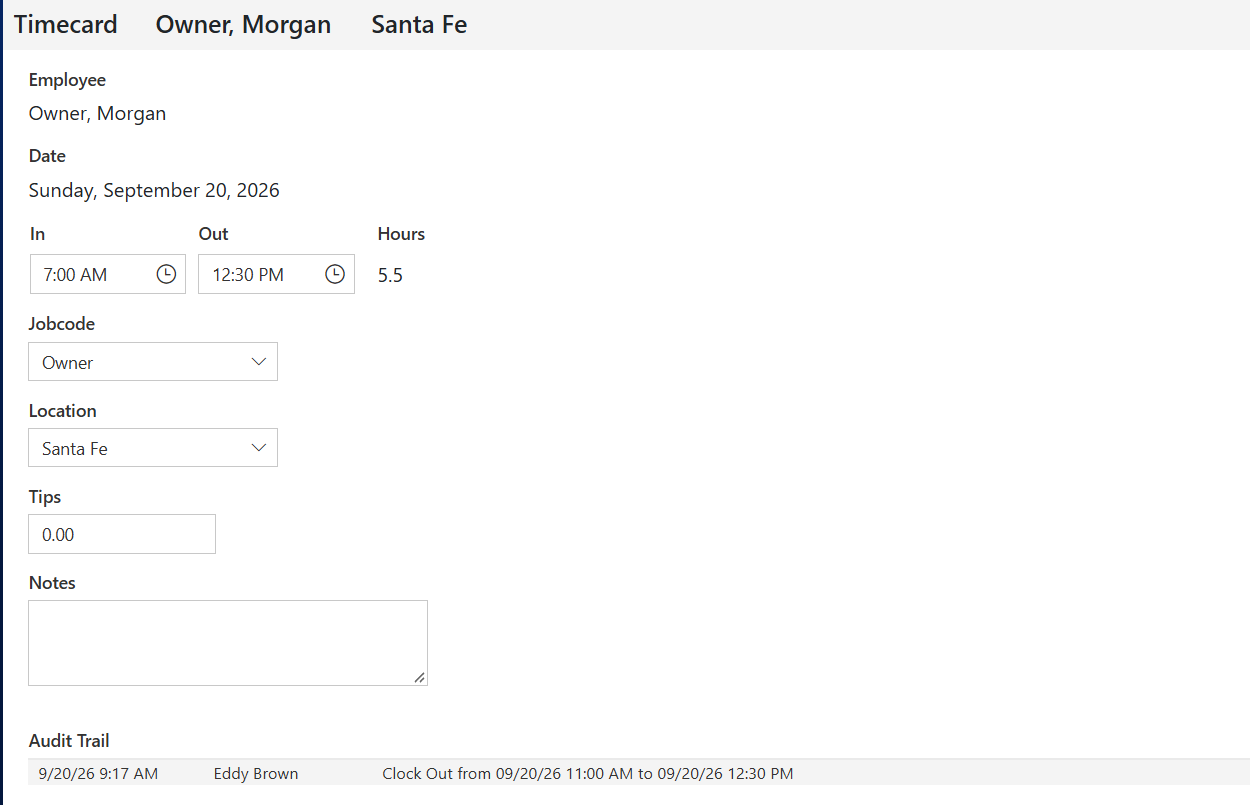Viewport: 1250px width, 805px height.
Task: Select the Eddy Brown audit trail row
Action: pyautogui.click(x=639, y=773)
